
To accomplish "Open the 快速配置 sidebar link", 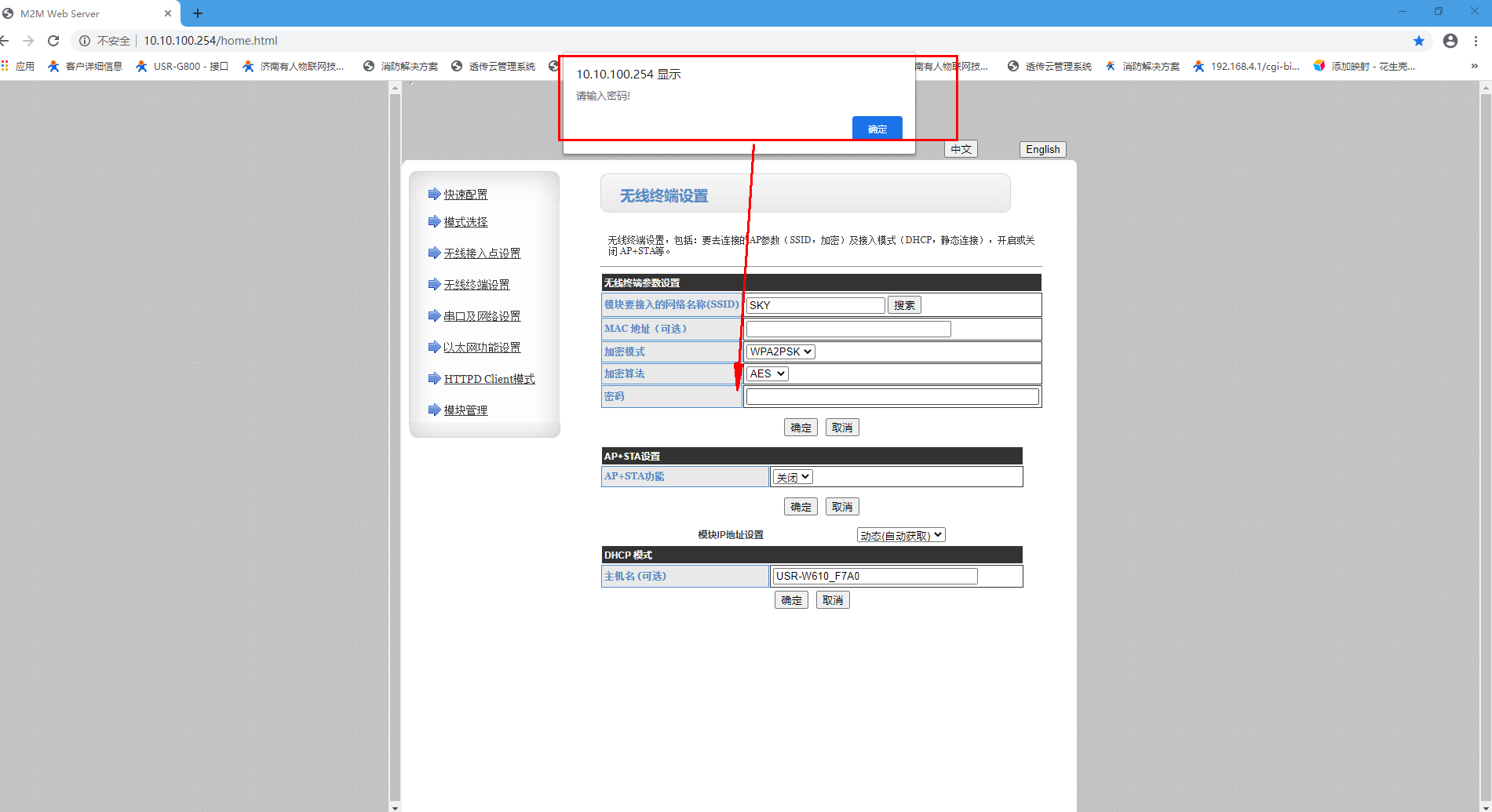I will coord(465,195).
